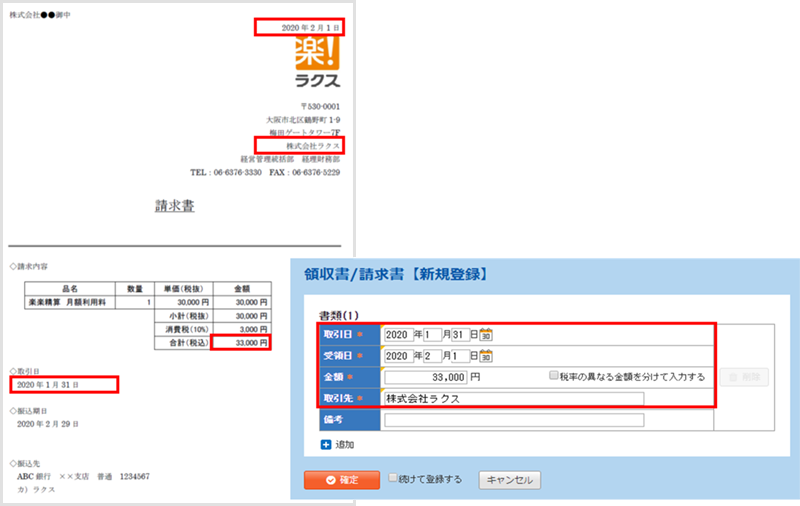Screen dimensions: 800x506
Task: Click the ◇請求内容 section heading
Action: (29, 266)
